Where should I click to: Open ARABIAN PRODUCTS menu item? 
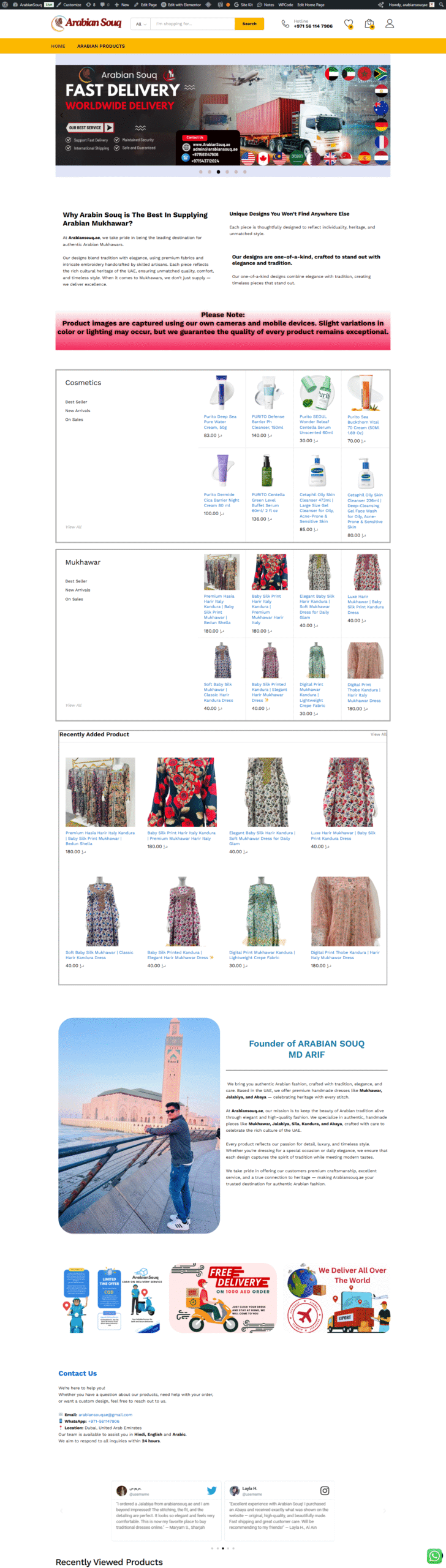point(101,46)
